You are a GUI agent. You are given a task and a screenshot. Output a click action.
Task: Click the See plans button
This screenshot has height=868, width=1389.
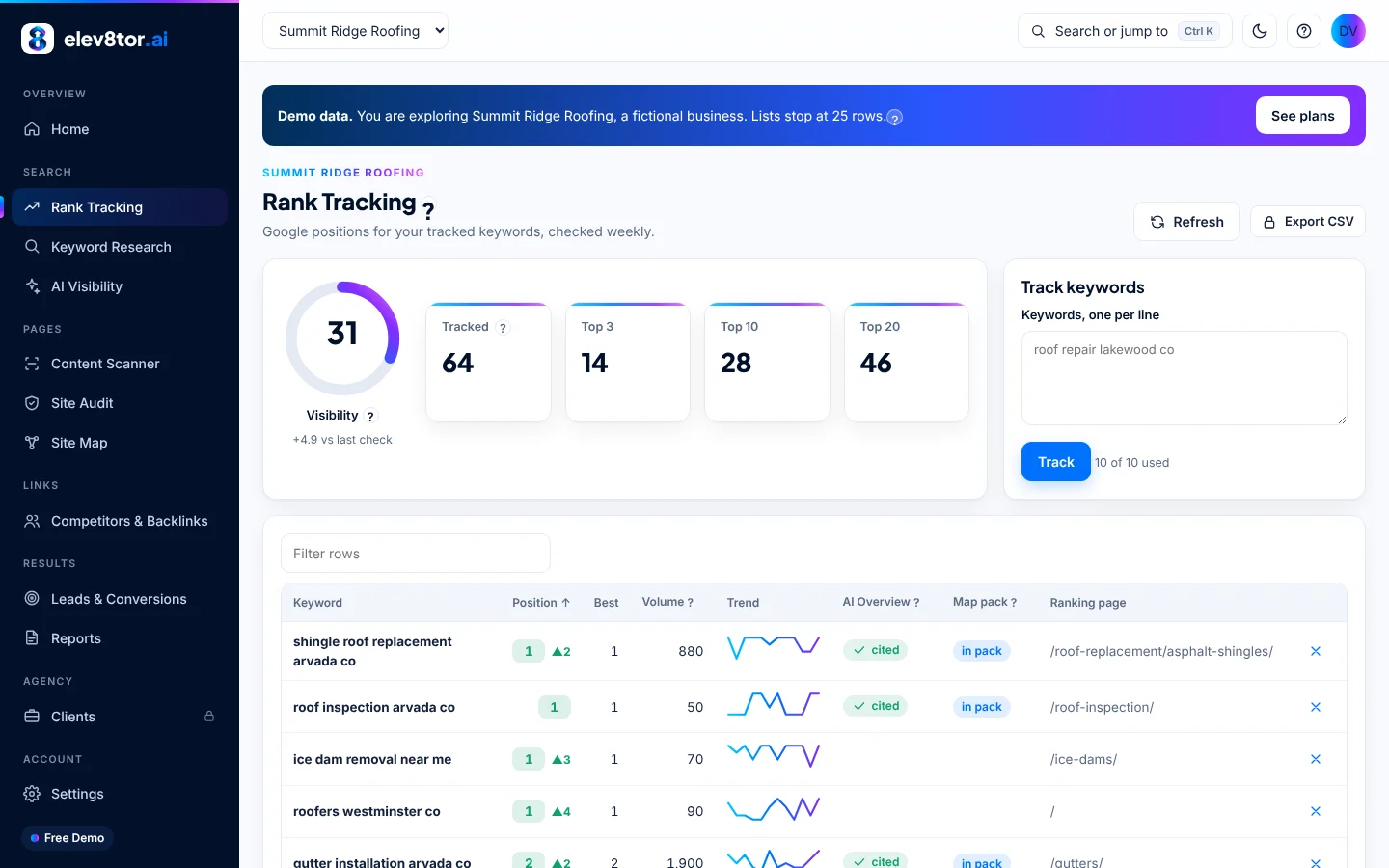coord(1303,116)
